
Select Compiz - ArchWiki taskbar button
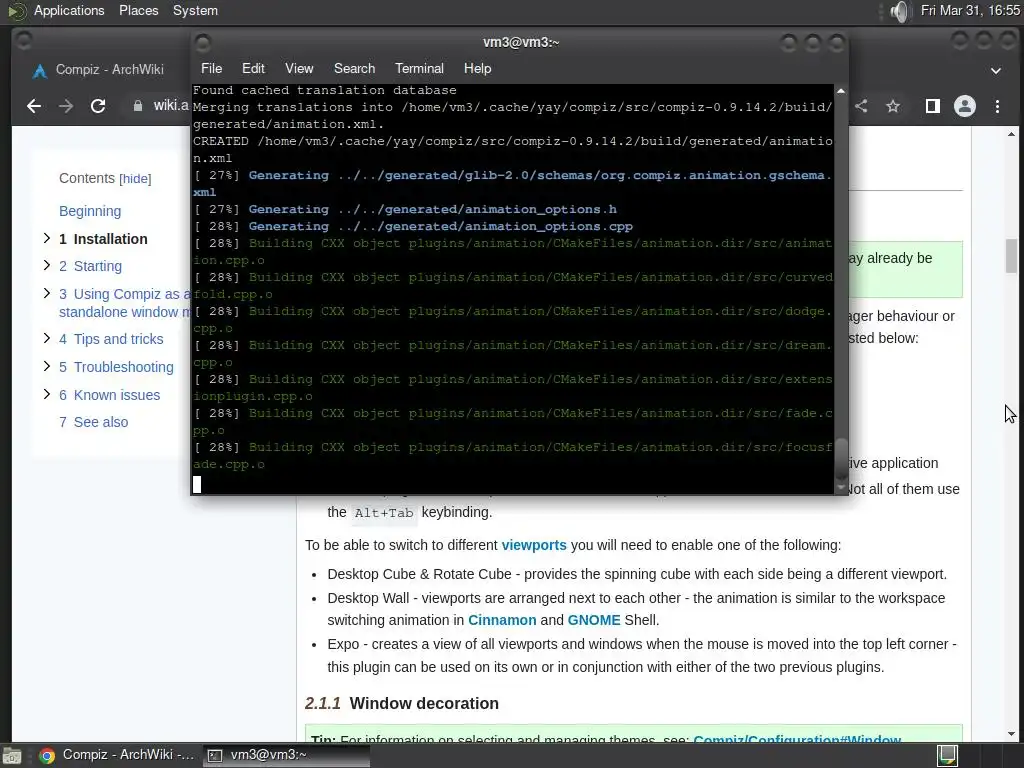[x=116, y=755]
